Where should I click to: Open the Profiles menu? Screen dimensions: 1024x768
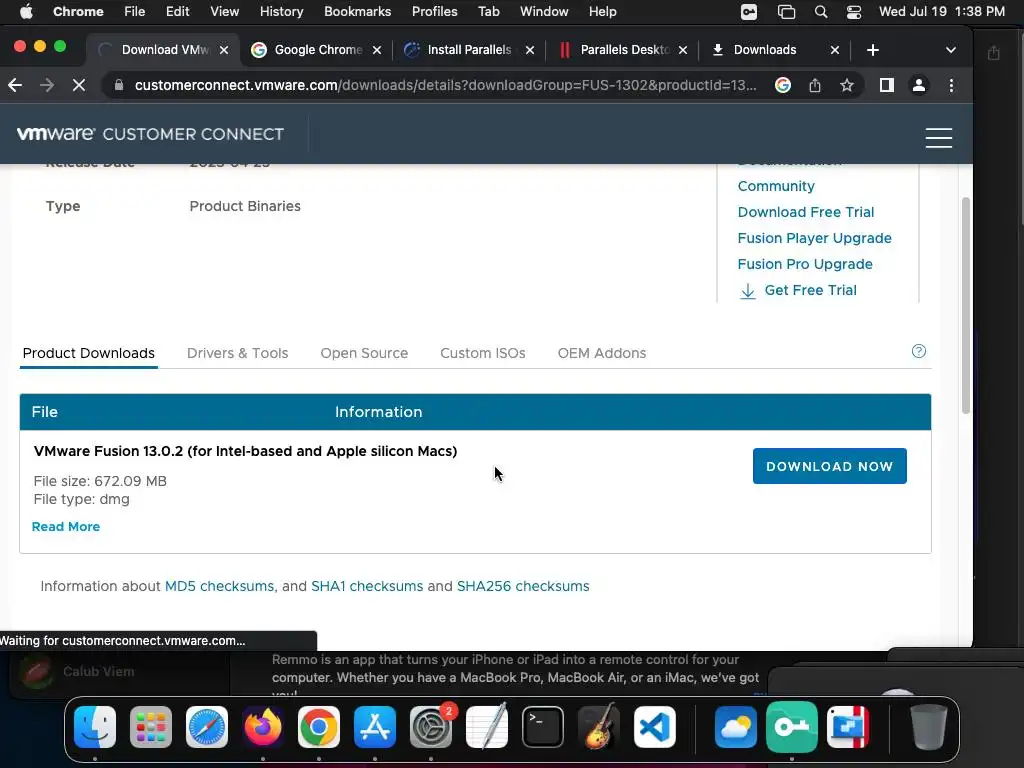pos(434,12)
